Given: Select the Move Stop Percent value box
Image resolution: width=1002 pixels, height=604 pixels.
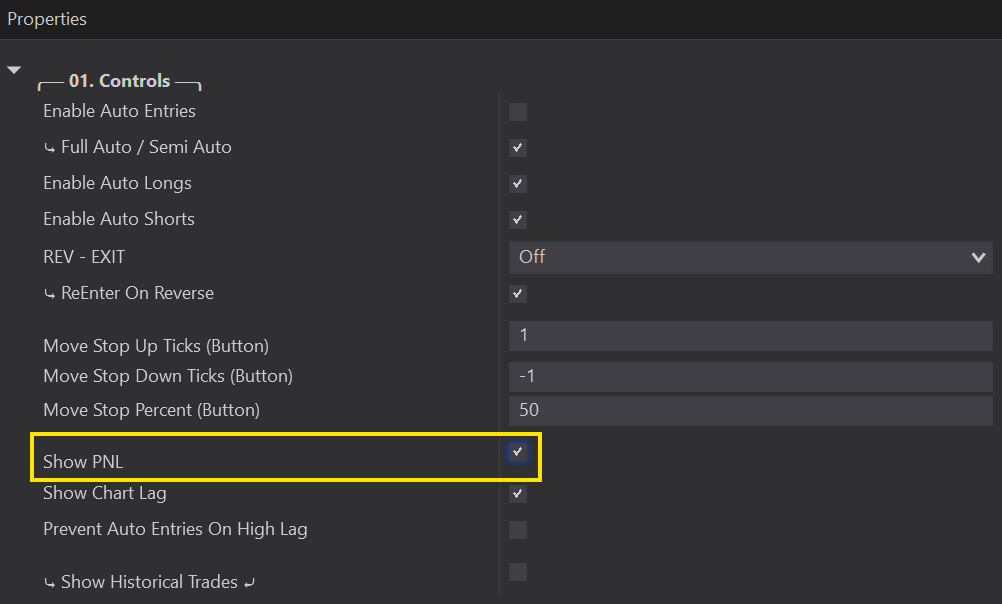Looking at the screenshot, I should tap(750, 410).
